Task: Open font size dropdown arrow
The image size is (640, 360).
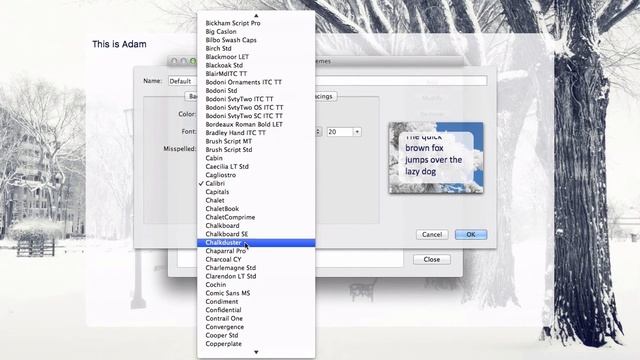Action: 357,132
